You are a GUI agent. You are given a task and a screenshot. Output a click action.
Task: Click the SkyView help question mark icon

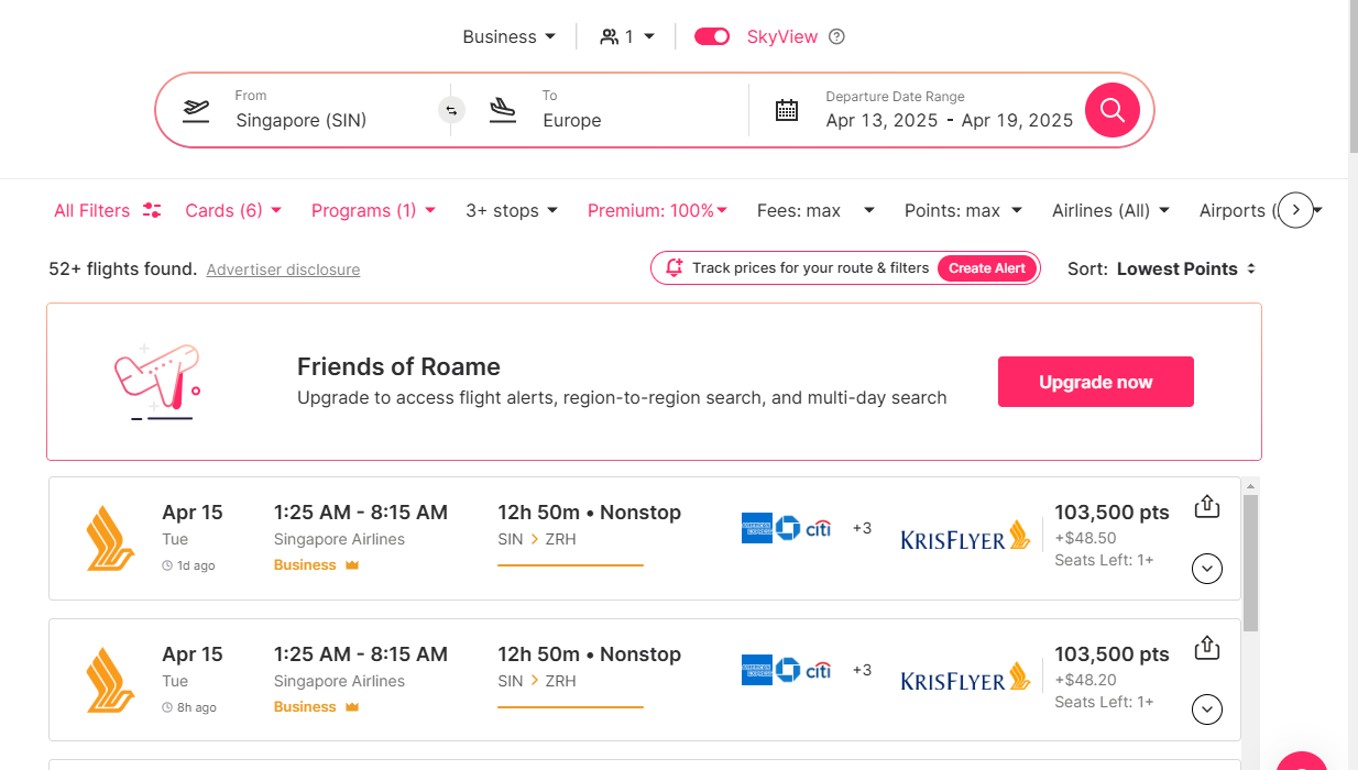point(837,37)
